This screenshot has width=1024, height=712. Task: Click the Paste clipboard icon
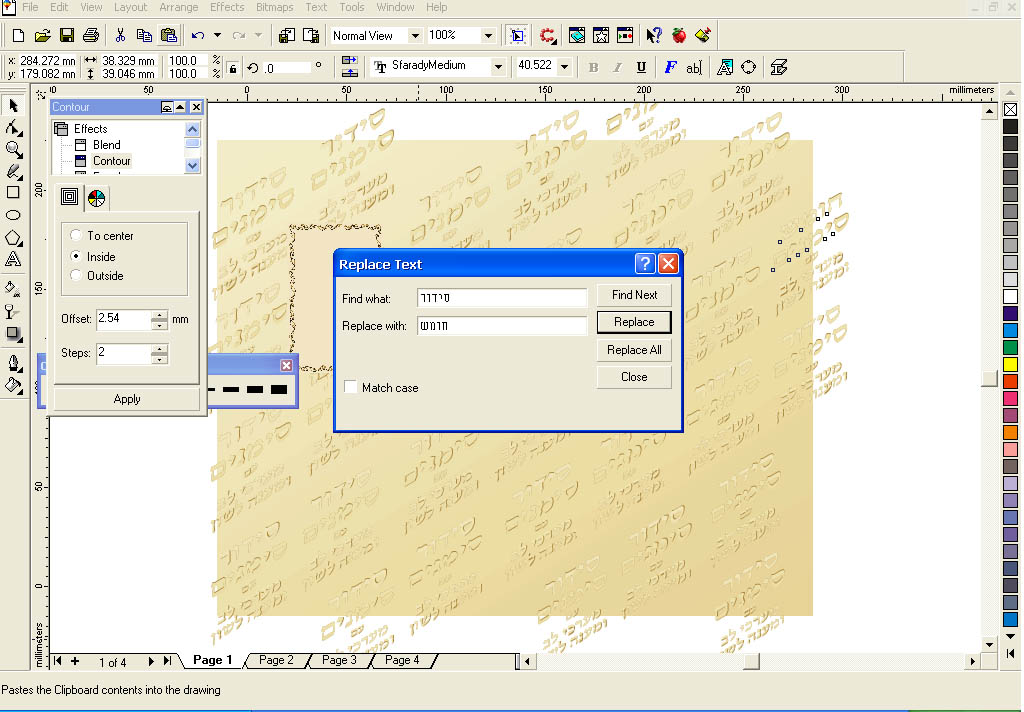click(168, 36)
